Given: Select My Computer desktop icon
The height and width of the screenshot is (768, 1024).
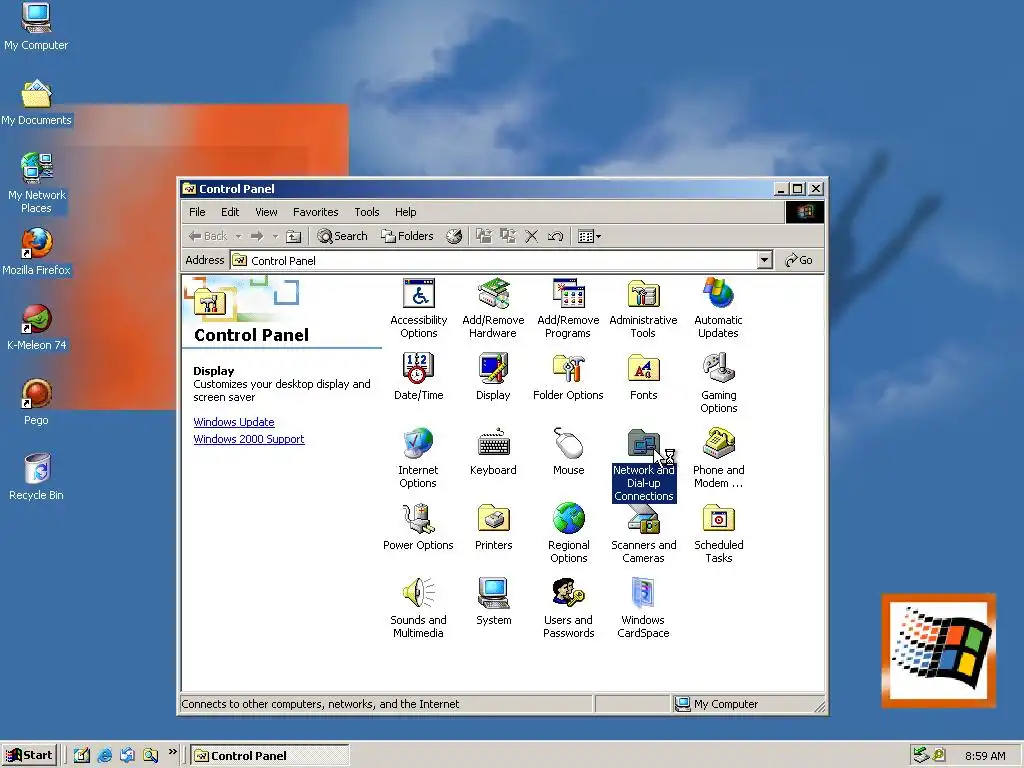Looking at the screenshot, I should (x=36, y=26).
